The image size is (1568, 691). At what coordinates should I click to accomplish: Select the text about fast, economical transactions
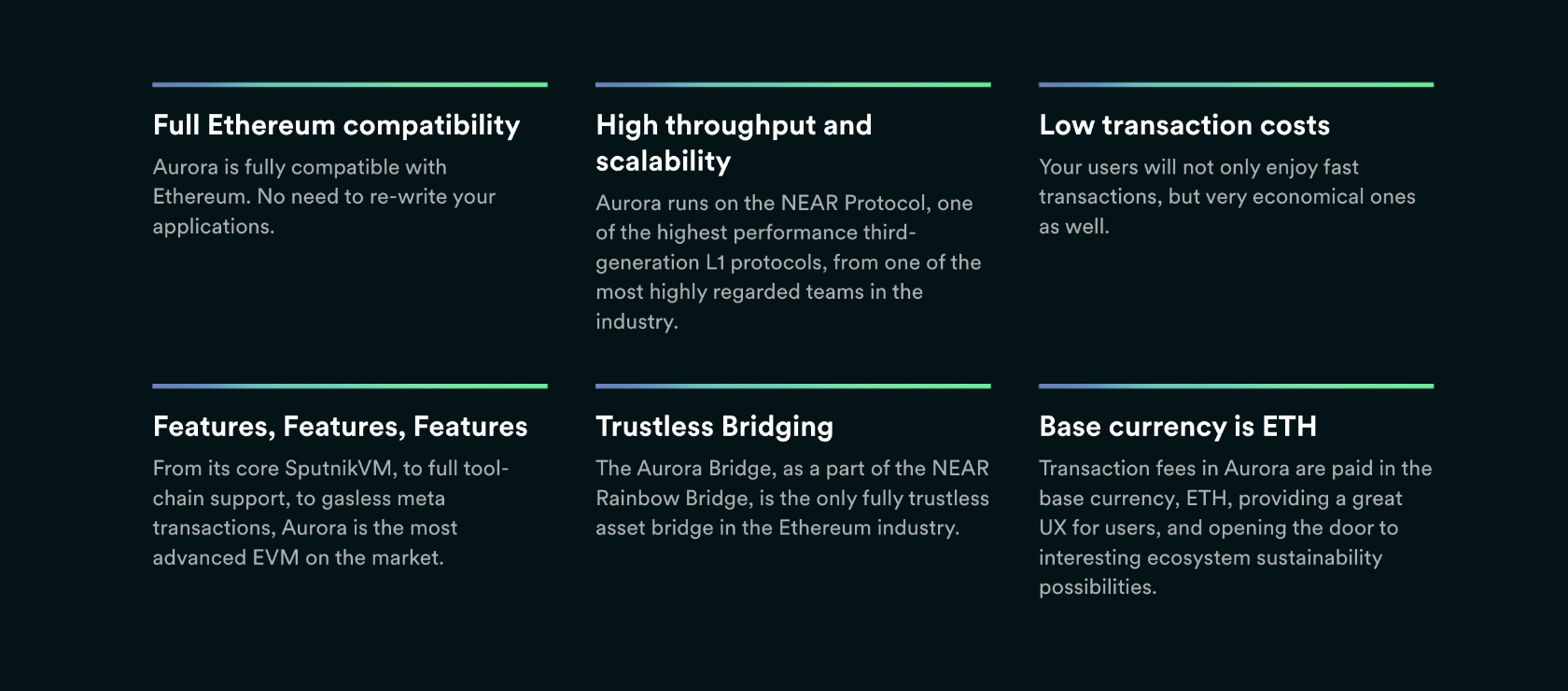(1227, 197)
